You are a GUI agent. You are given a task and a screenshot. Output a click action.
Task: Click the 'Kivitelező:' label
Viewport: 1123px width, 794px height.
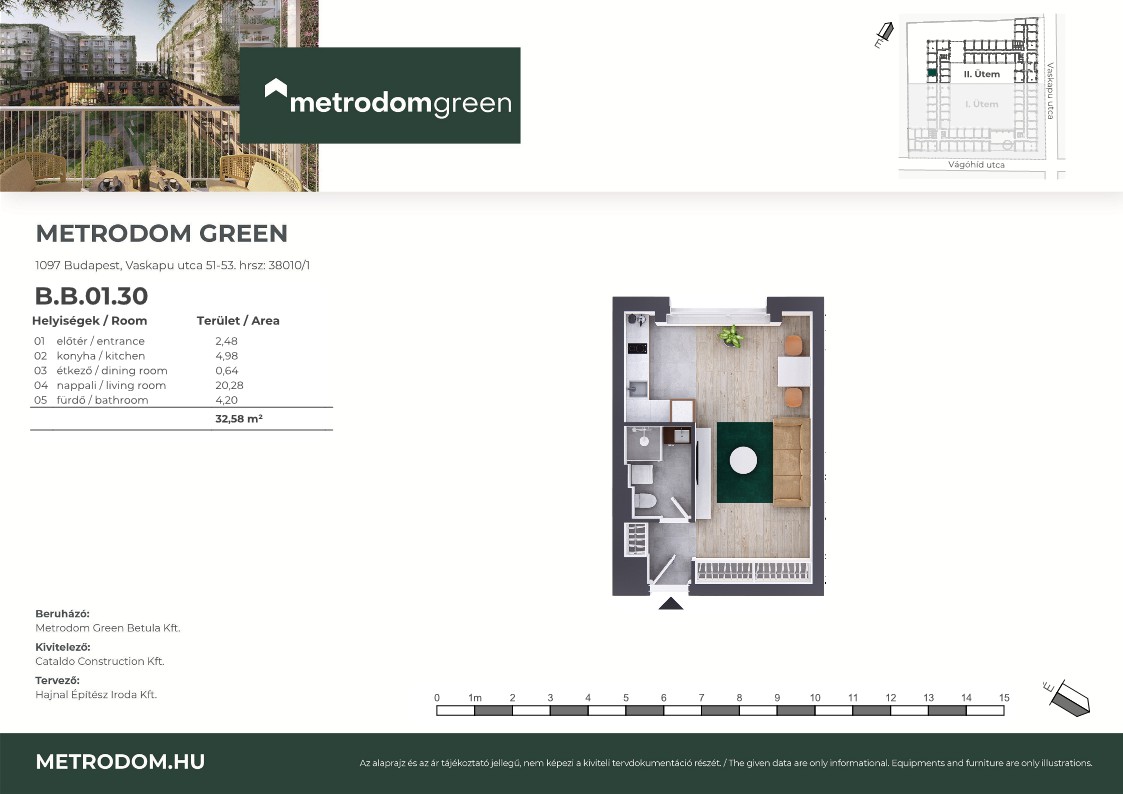click(63, 647)
